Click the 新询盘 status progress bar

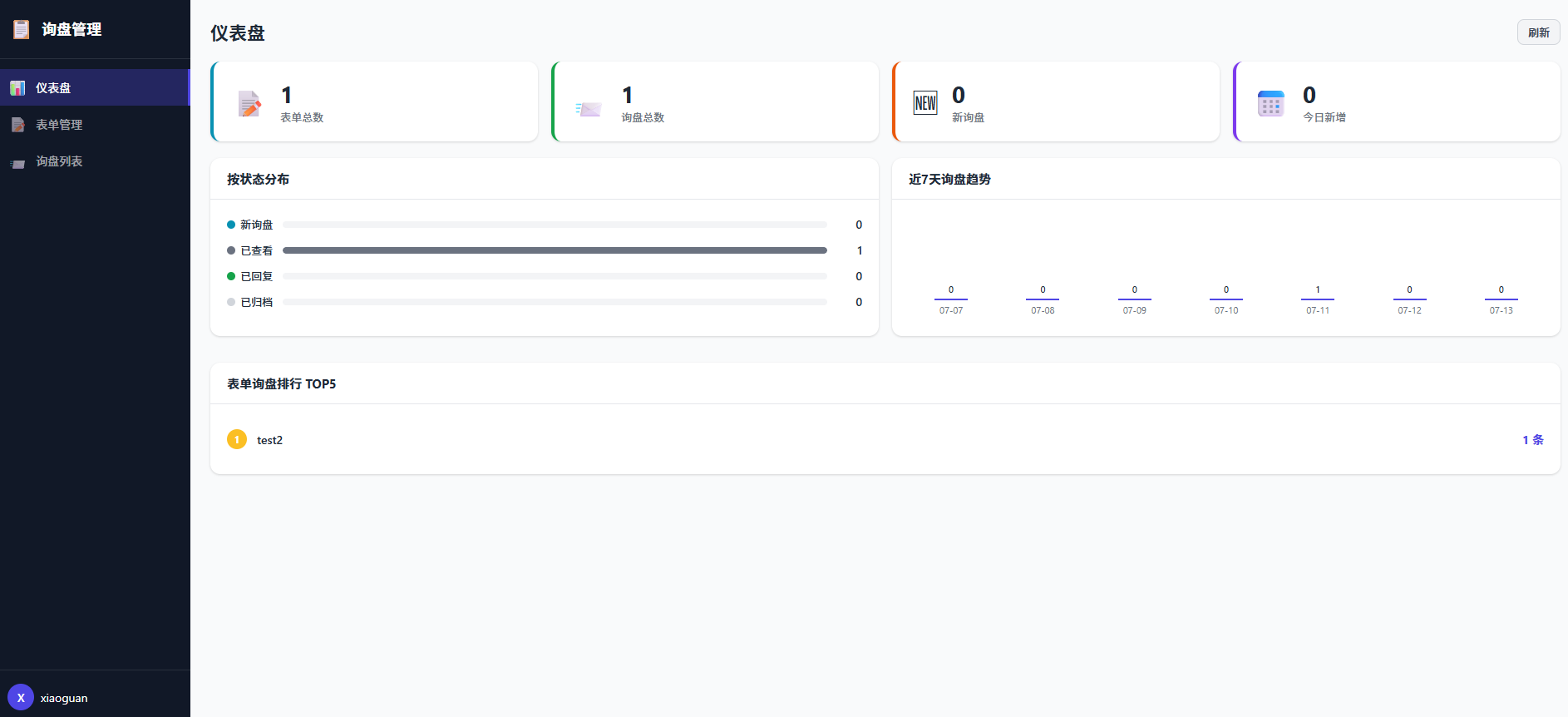(555, 225)
